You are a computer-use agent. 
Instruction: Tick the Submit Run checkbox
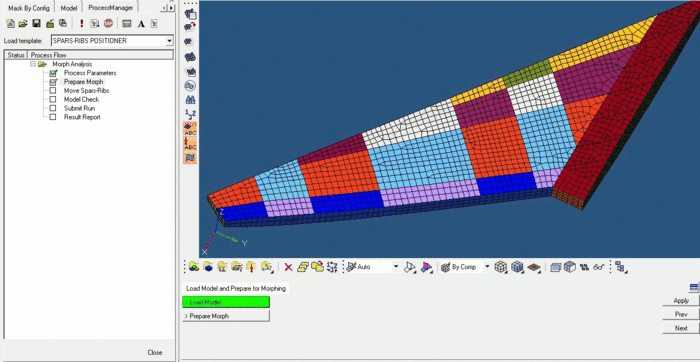[x=53, y=108]
